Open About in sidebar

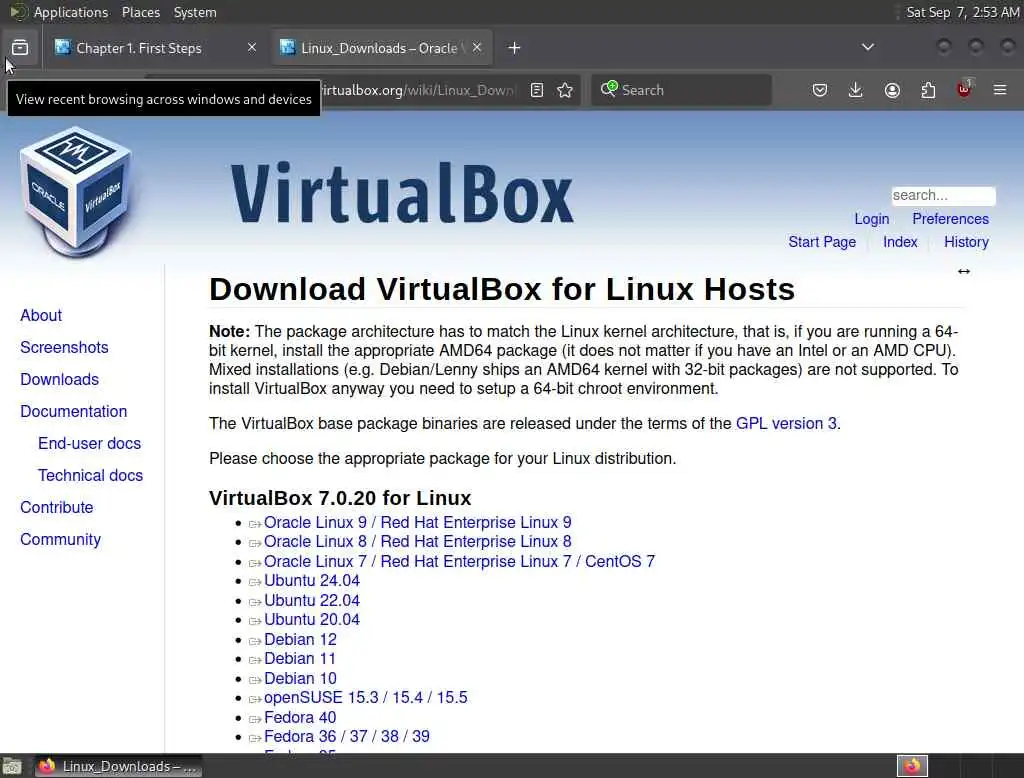click(41, 315)
